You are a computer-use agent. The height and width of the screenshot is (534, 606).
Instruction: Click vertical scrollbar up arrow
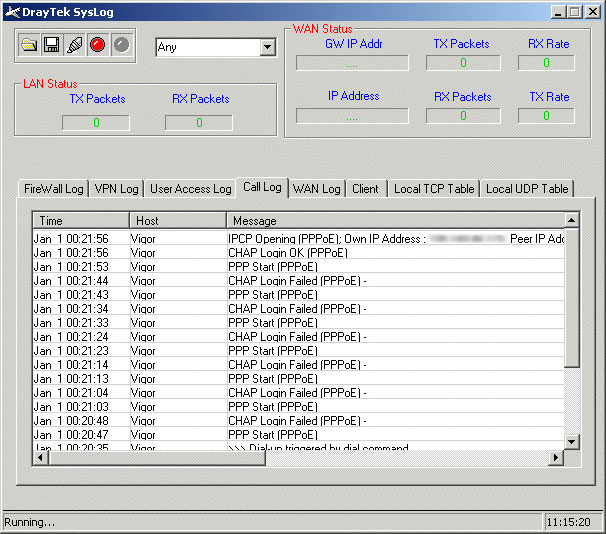tap(571, 220)
